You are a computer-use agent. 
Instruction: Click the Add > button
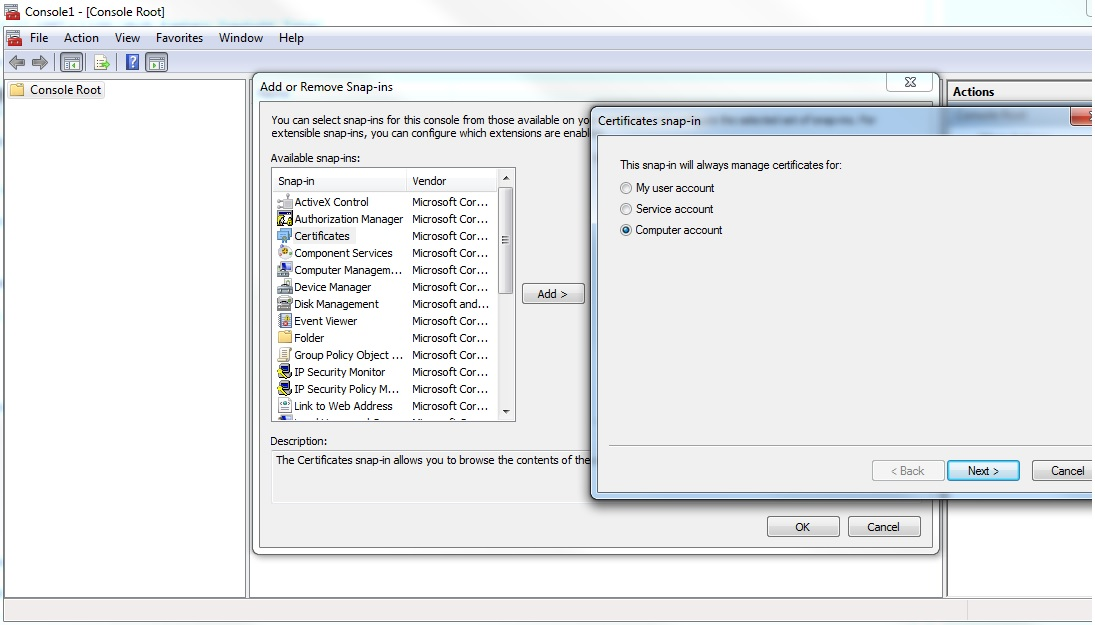tap(552, 294)
